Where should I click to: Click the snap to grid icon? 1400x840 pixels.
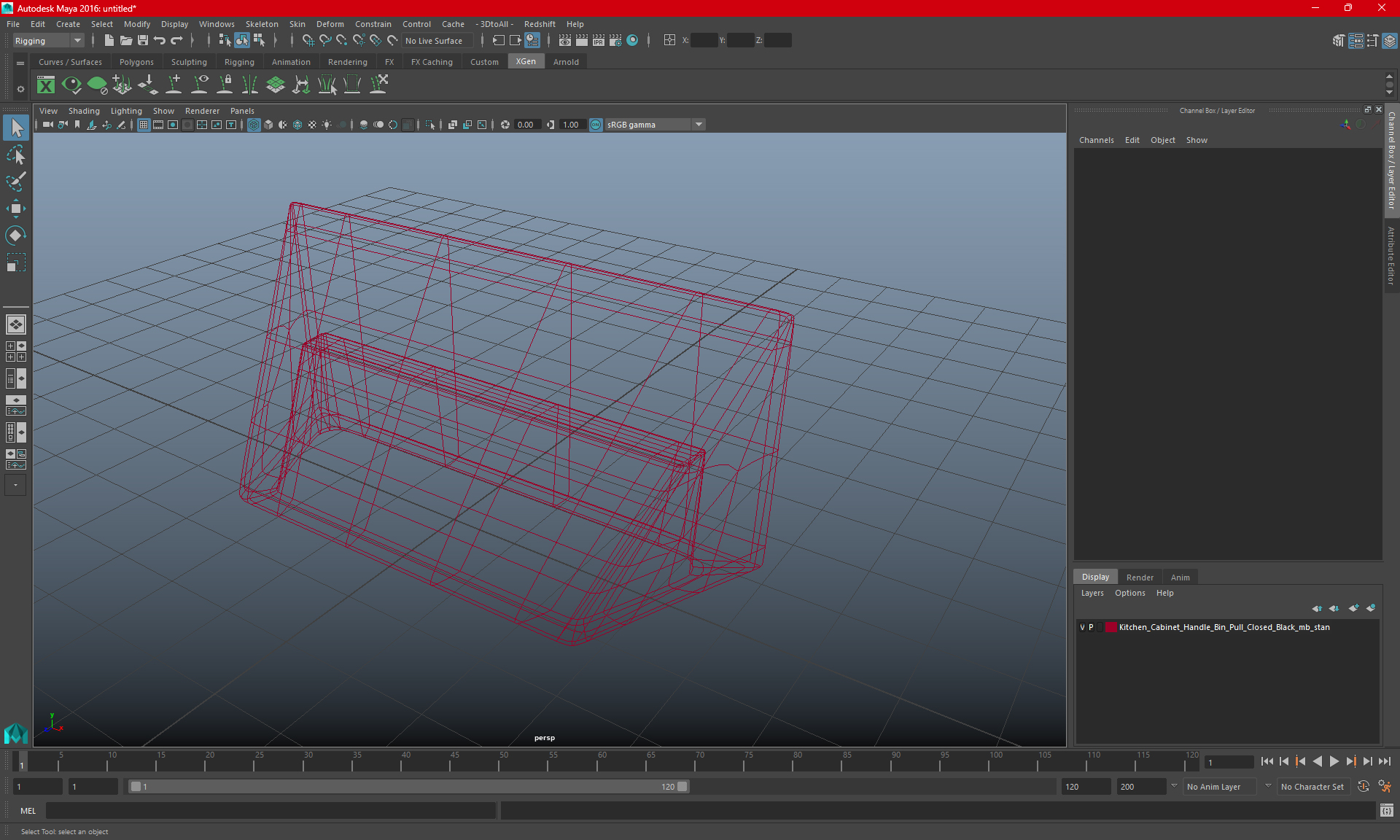308,40
